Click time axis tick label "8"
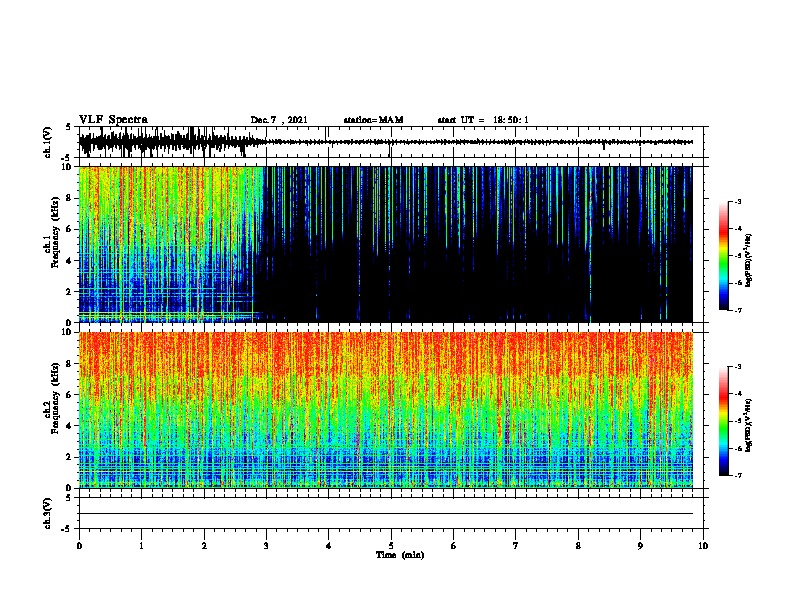Viewport: 792px width, 612px height. coord(578,546)
